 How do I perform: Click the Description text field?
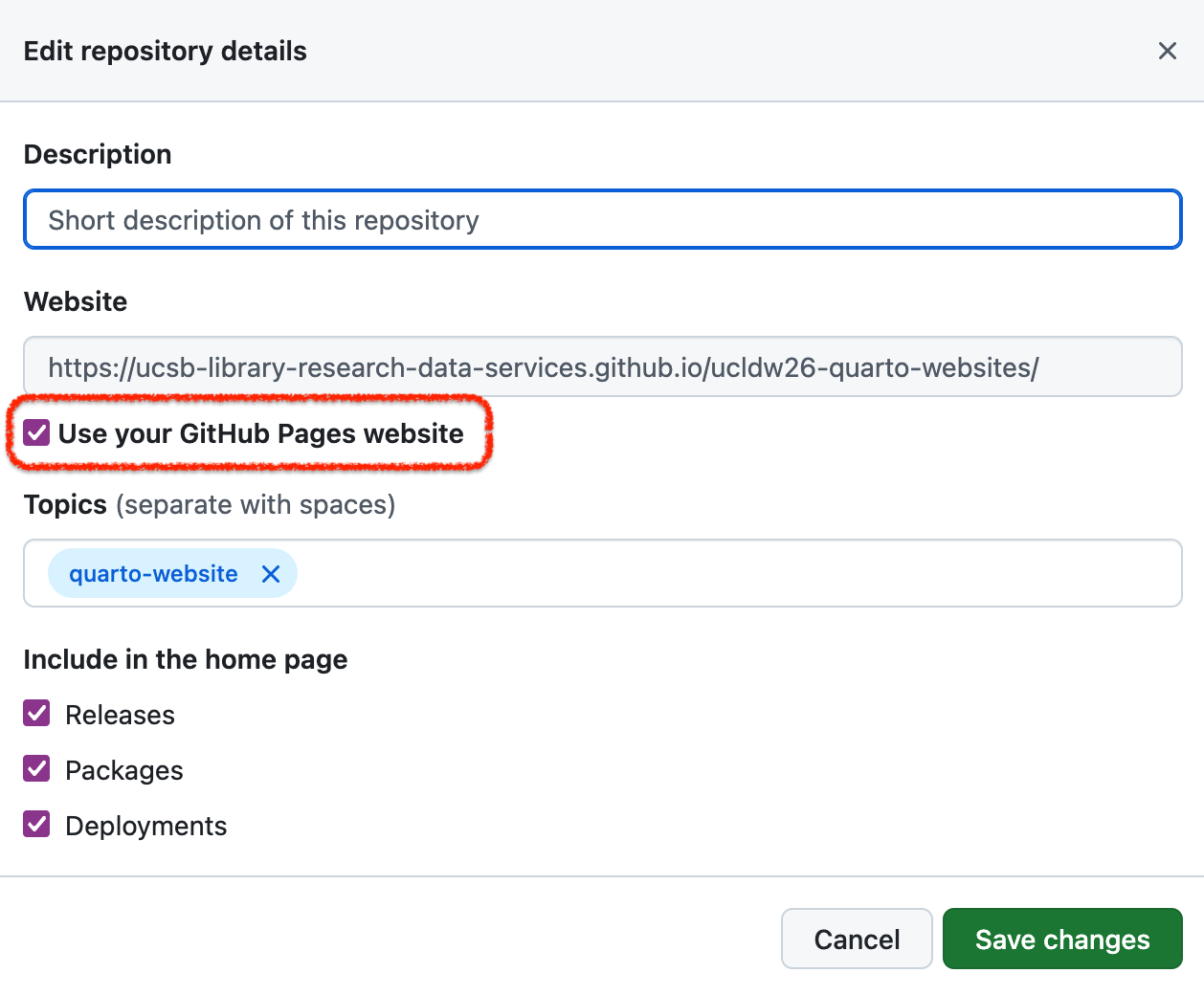click(602, 220)
